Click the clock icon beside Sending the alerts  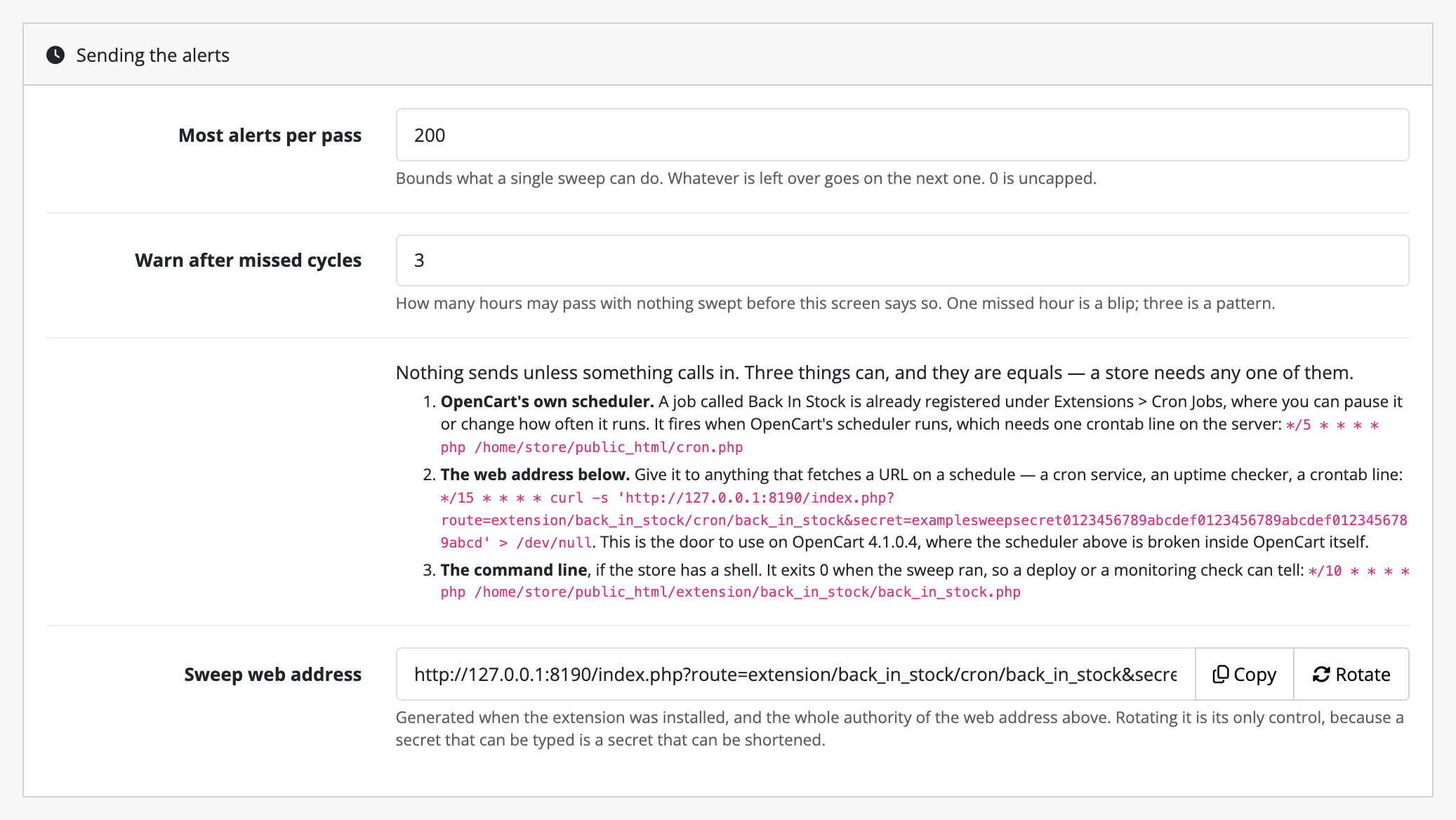click(x=55, y=55)
